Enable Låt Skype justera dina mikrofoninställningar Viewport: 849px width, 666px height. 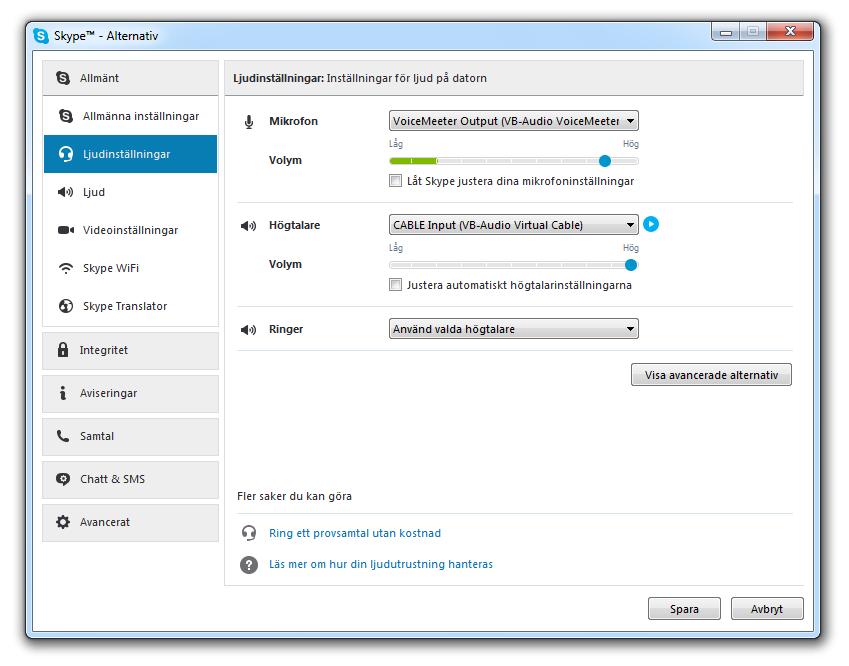coord(395,181)
